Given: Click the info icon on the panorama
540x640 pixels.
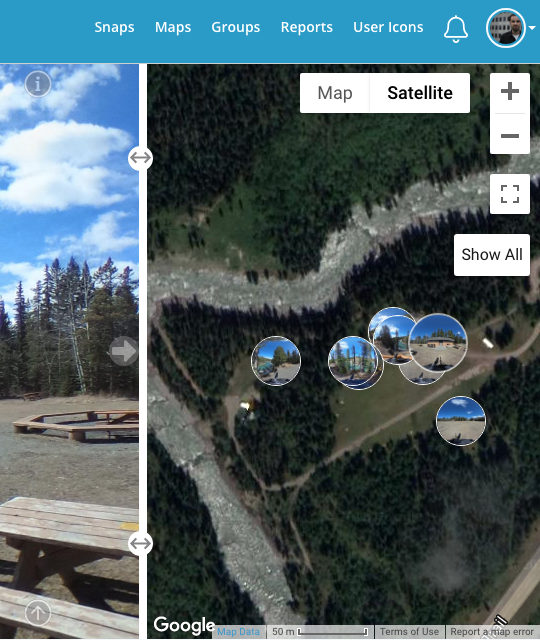Looking at the screenshot, I should tap(38, 84).
